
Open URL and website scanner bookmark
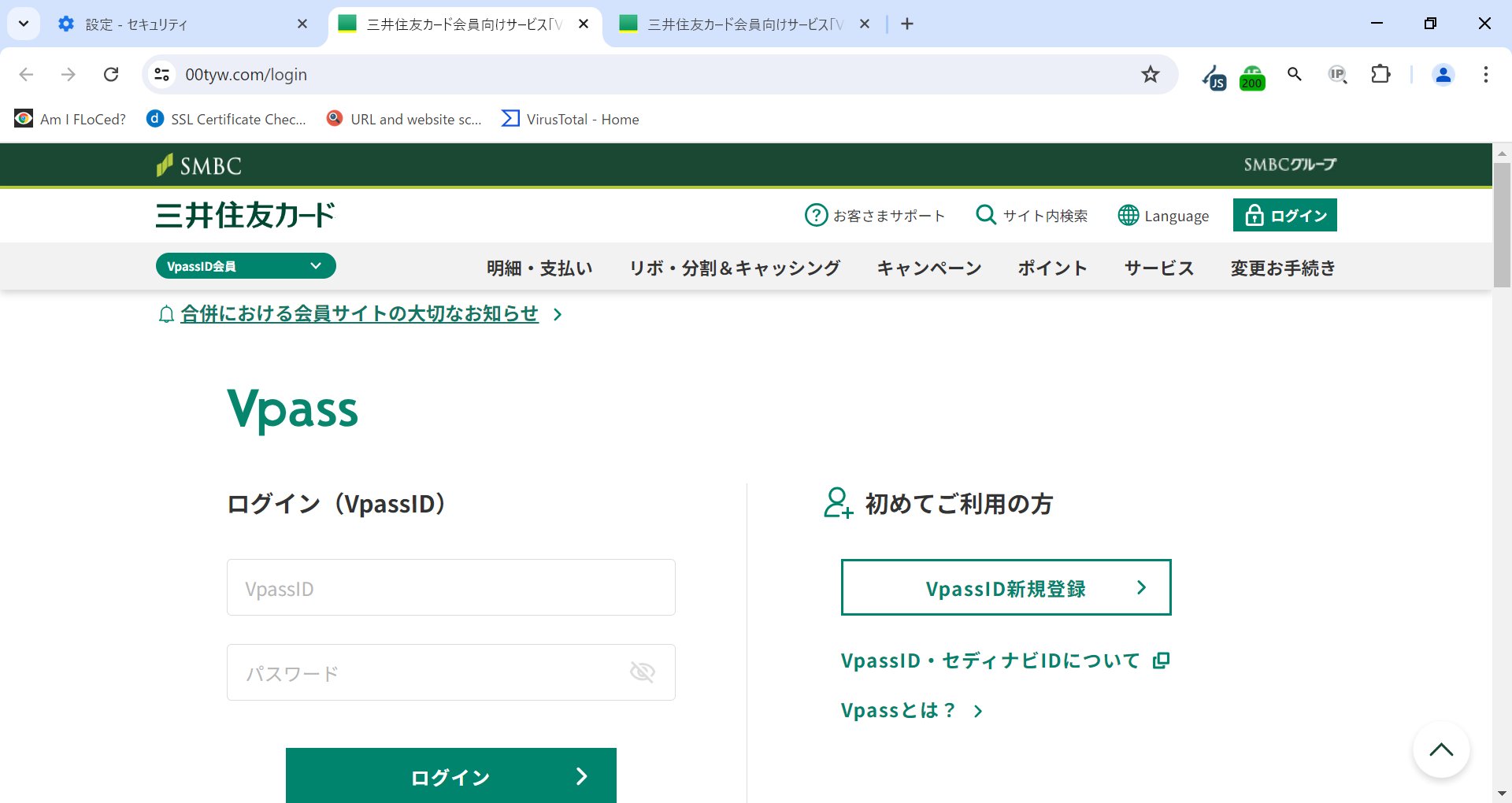[x=403, y=119]
